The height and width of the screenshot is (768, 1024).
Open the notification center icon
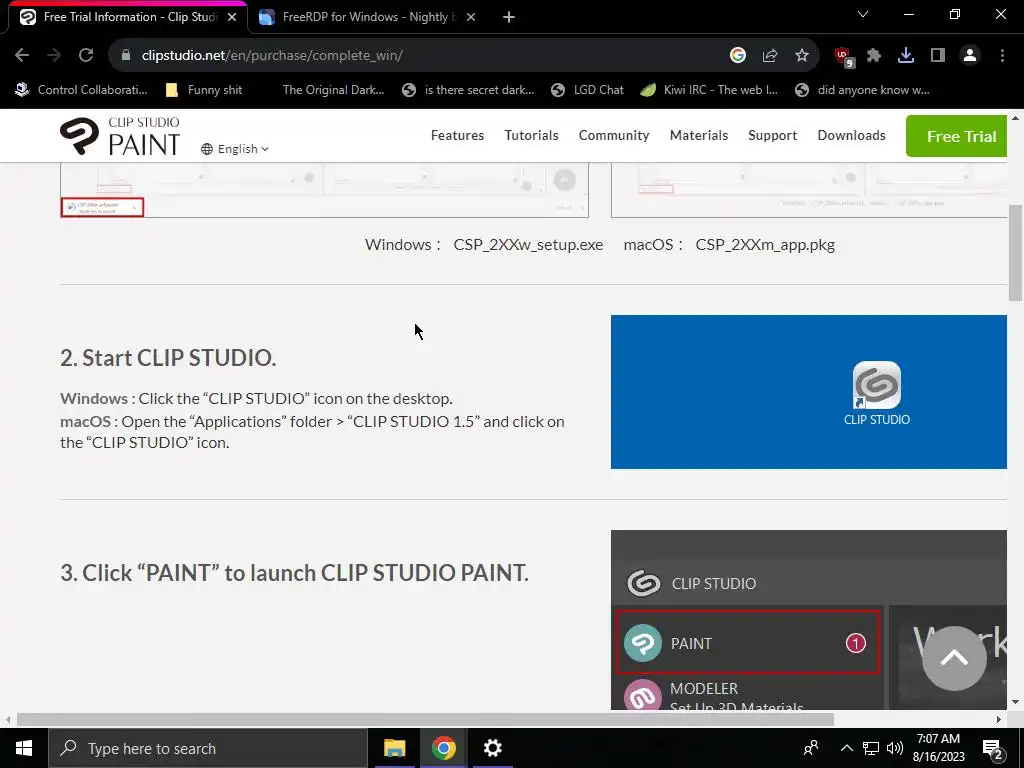(x=993, y=749)
